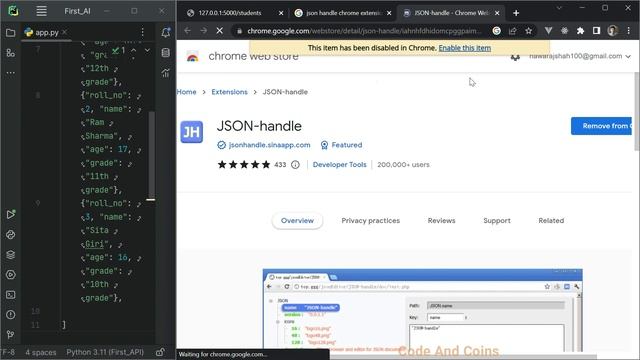
Task: Open a new Chrome tab
Action: [x=516, y=13]
